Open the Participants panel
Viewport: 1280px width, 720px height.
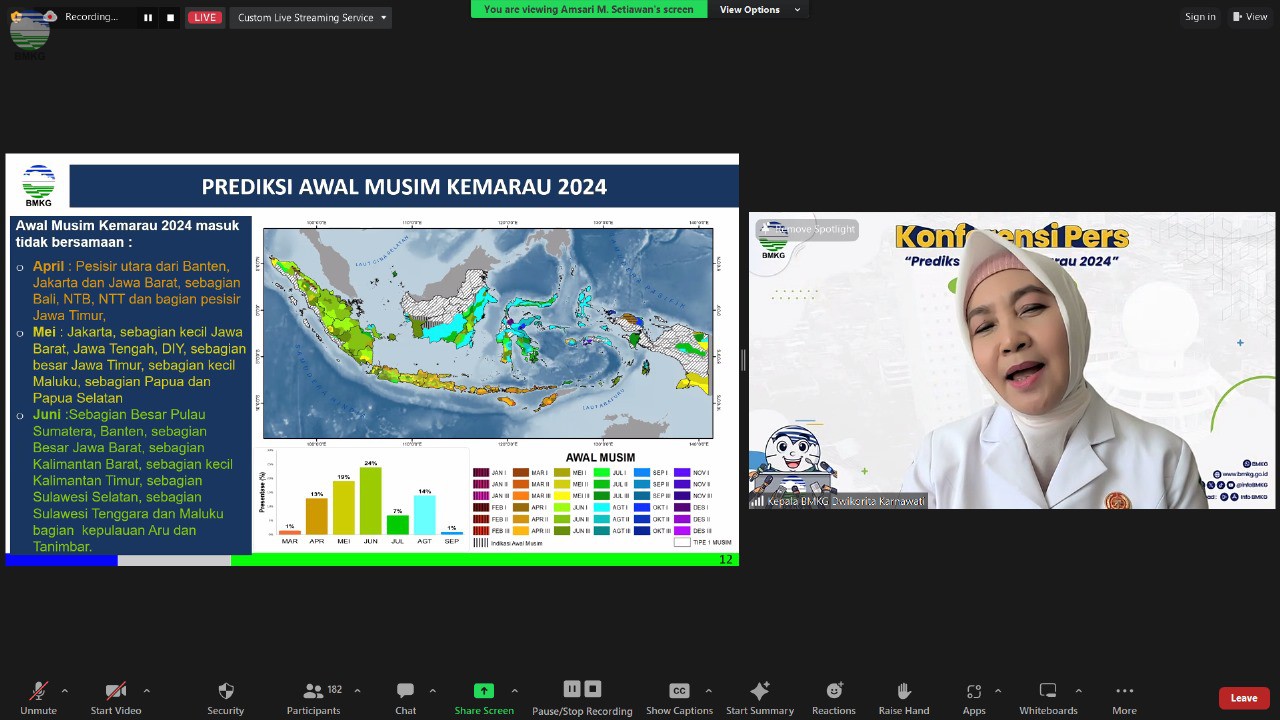coord(313,692)
